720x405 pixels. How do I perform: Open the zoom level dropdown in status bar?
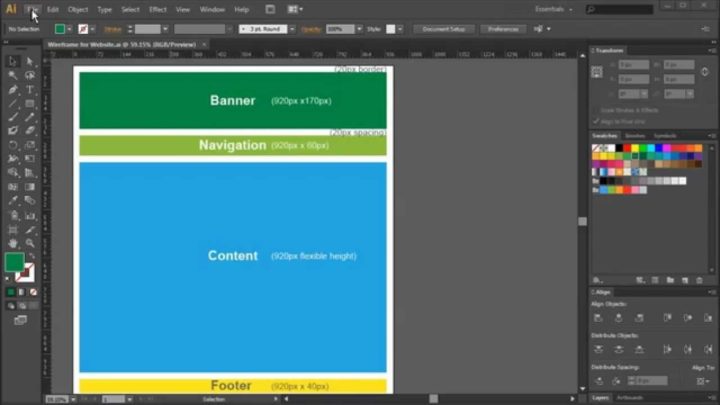[73, 399]
